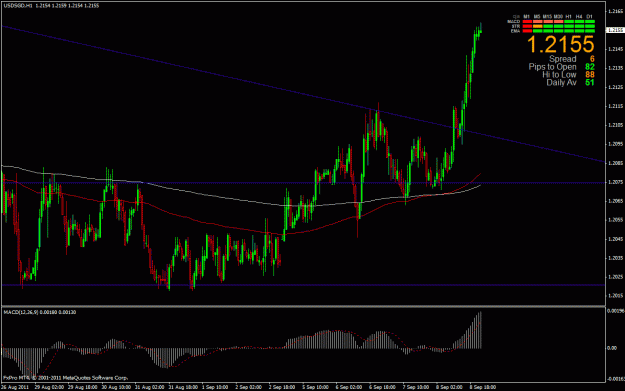Click the green Pips to Open value 82

click(x=590, y=67)
